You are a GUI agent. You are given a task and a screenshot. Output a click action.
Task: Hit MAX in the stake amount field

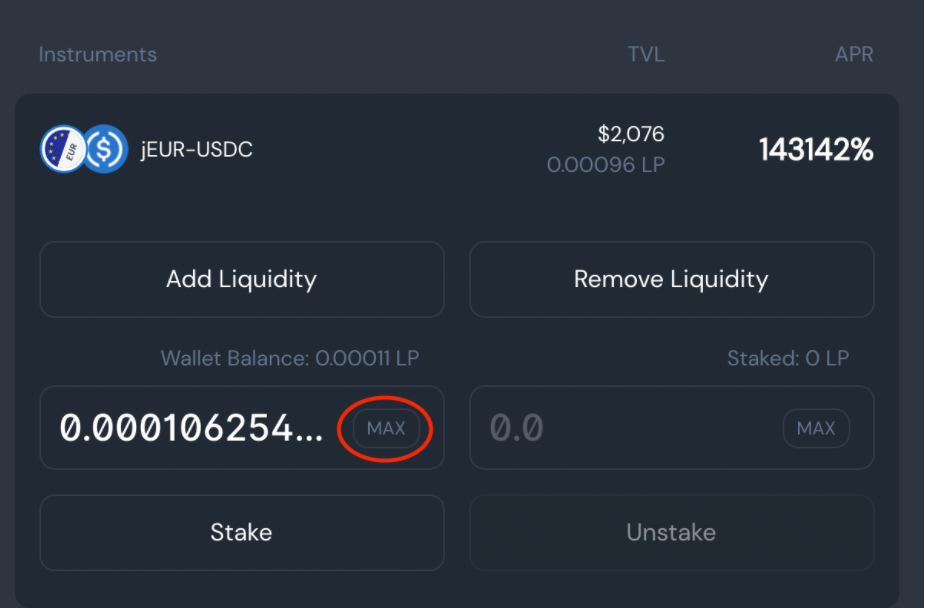[x=386, y=428]
